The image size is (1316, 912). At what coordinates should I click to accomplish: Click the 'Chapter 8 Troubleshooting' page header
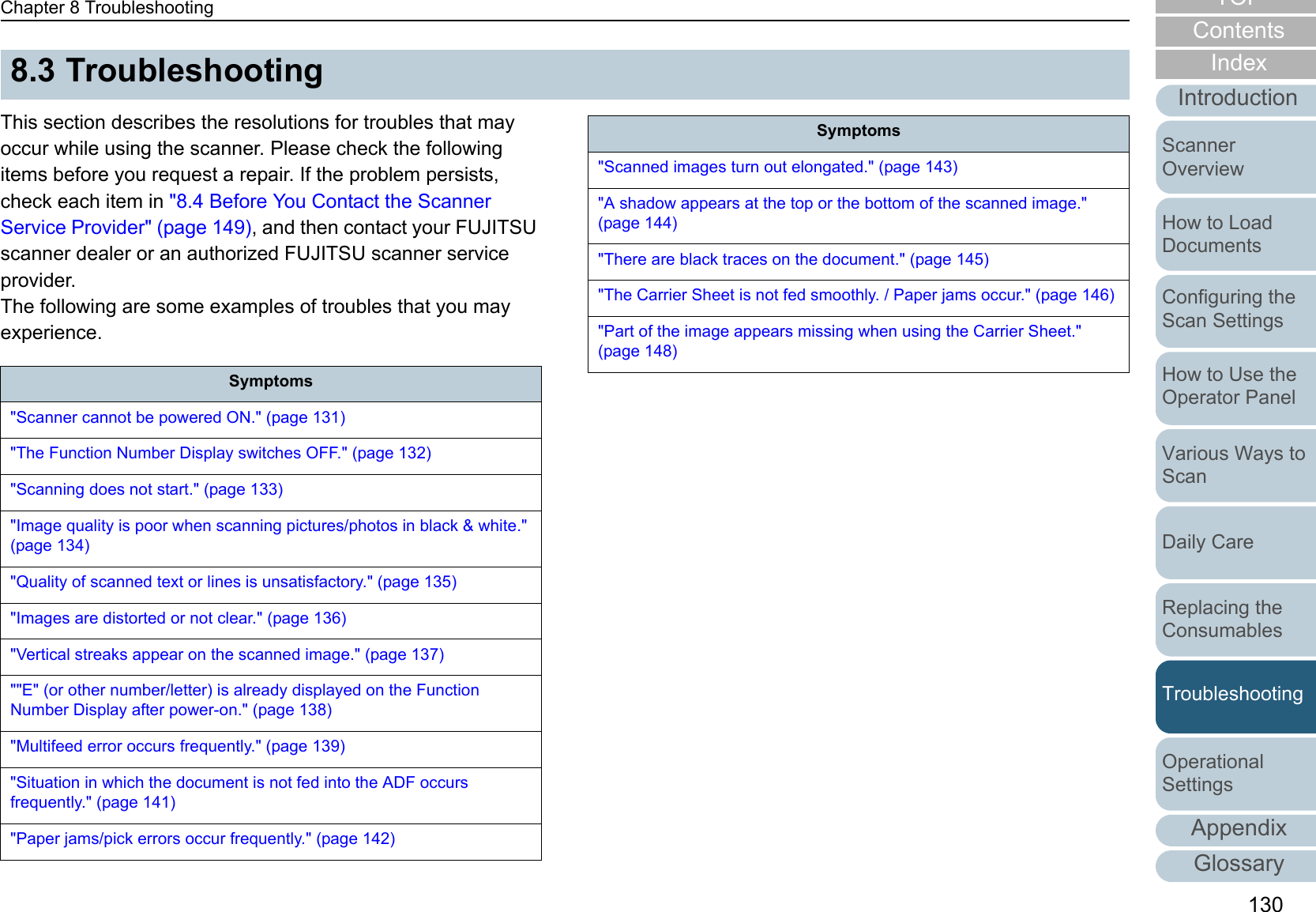click(x=107, y=9)
